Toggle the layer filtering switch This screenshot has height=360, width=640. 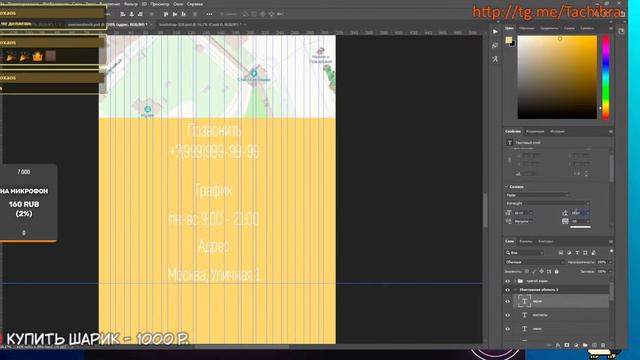point(611,251)
